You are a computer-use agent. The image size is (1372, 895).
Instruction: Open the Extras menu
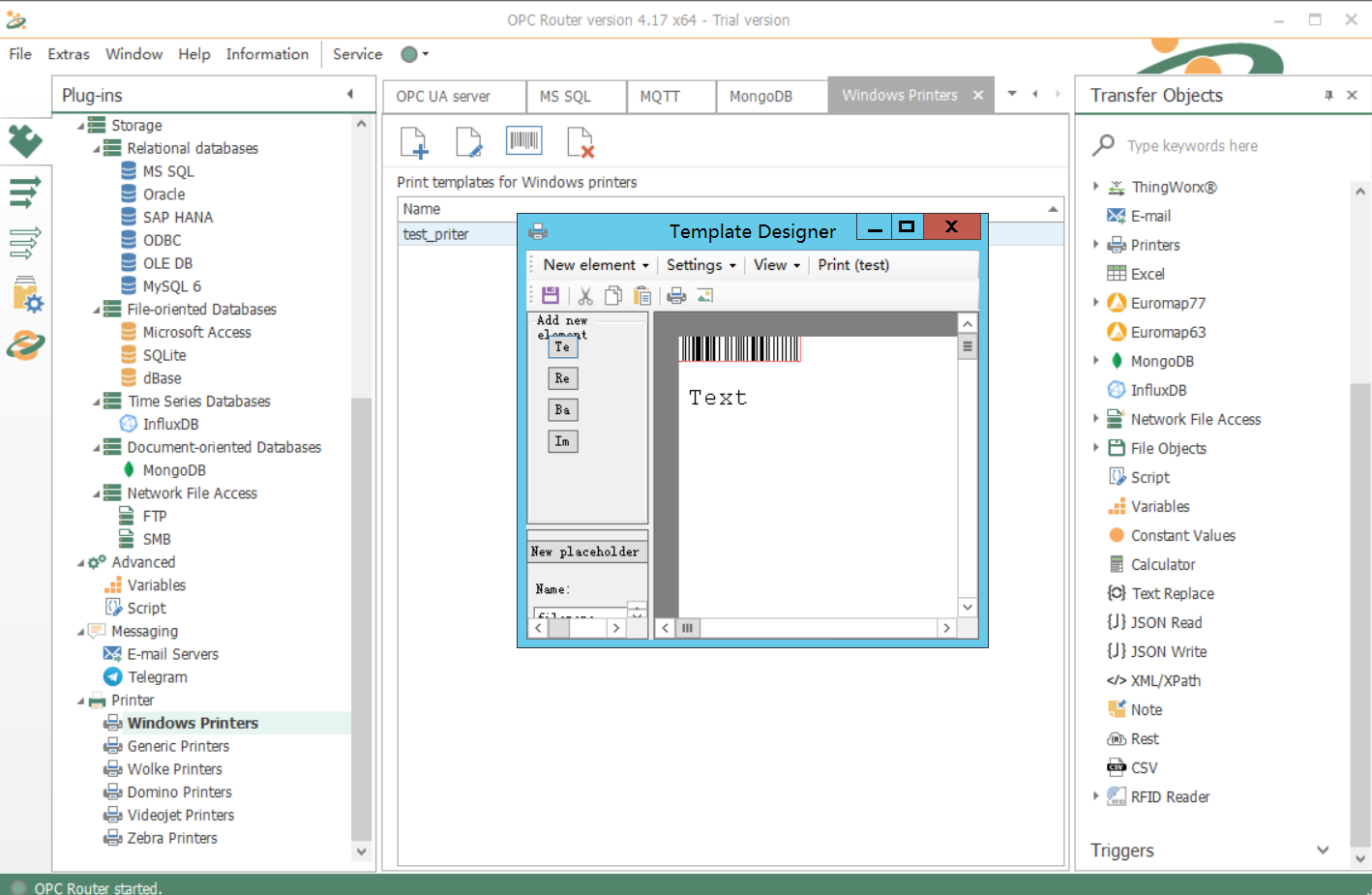click(69, 54)
